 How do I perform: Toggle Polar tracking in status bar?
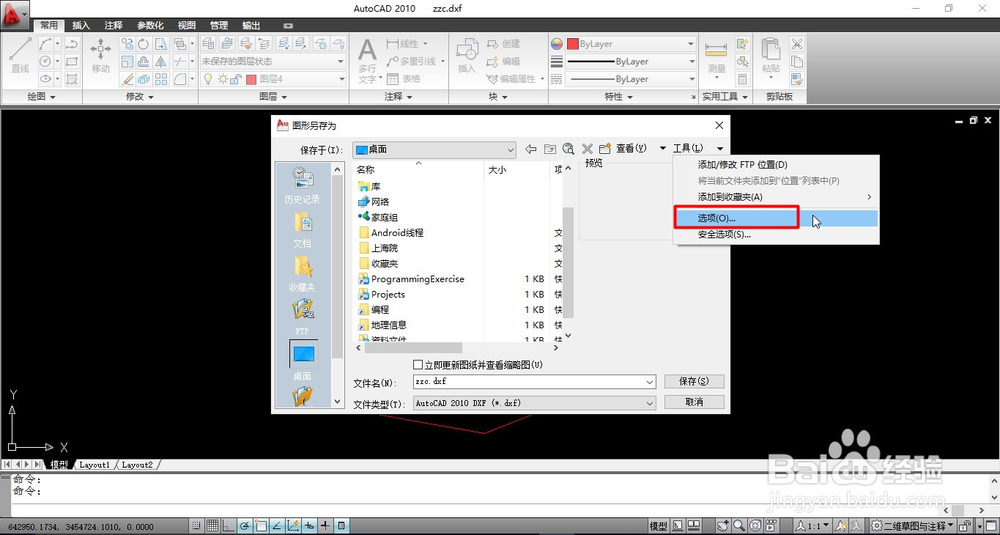pyautogui.click(x=245, y=526)
